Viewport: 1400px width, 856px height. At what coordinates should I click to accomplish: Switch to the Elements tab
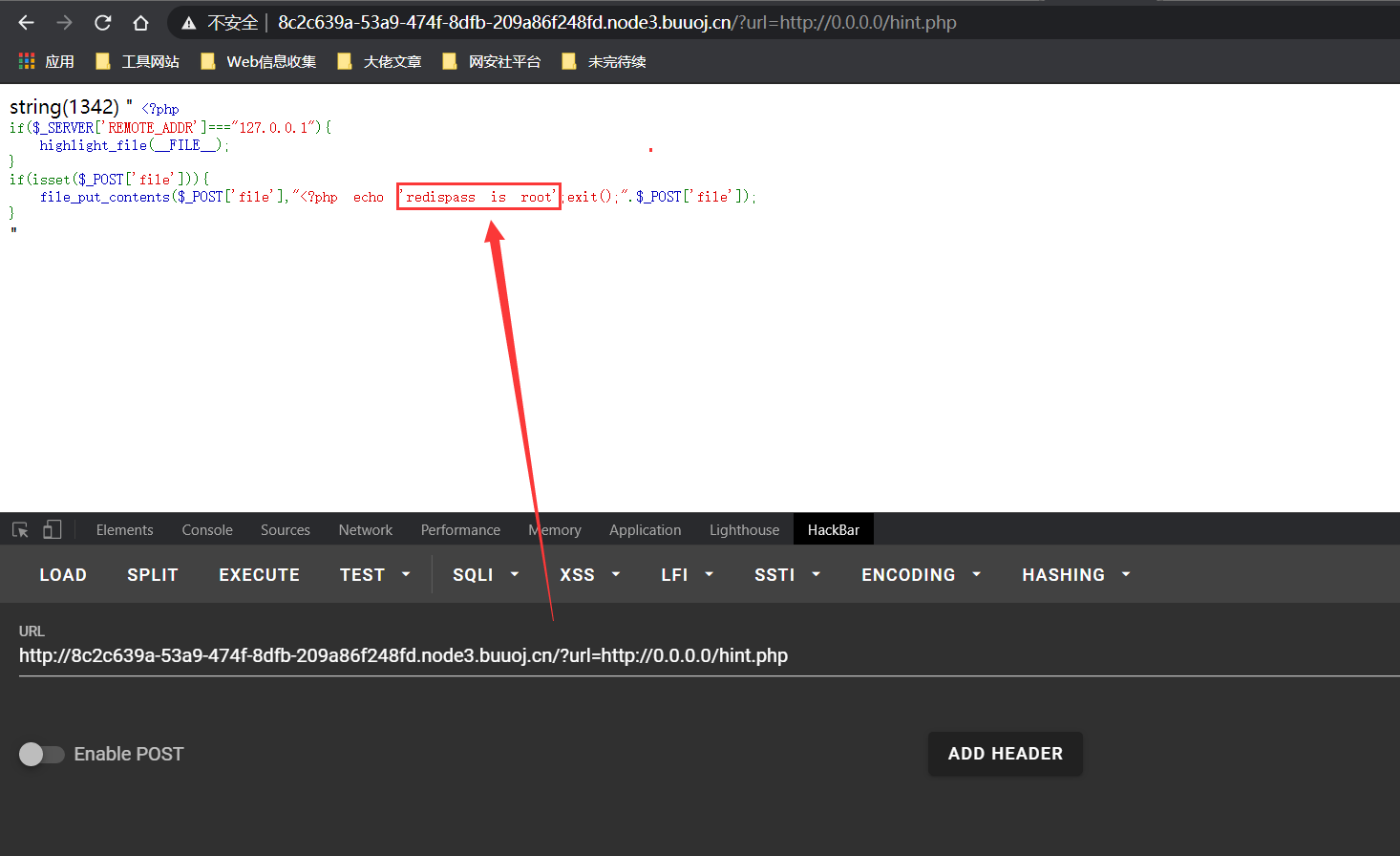click(x=124, y=529)
